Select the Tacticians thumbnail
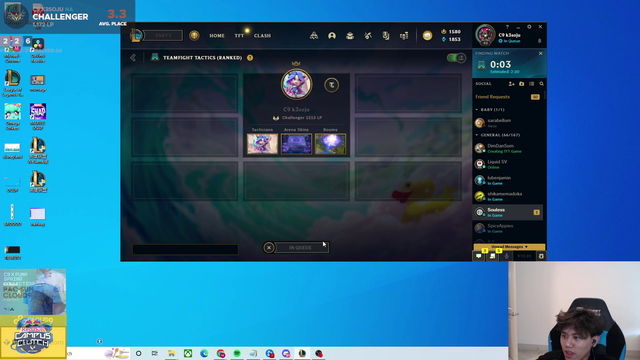640x360 pixels. tap(262, 144)
